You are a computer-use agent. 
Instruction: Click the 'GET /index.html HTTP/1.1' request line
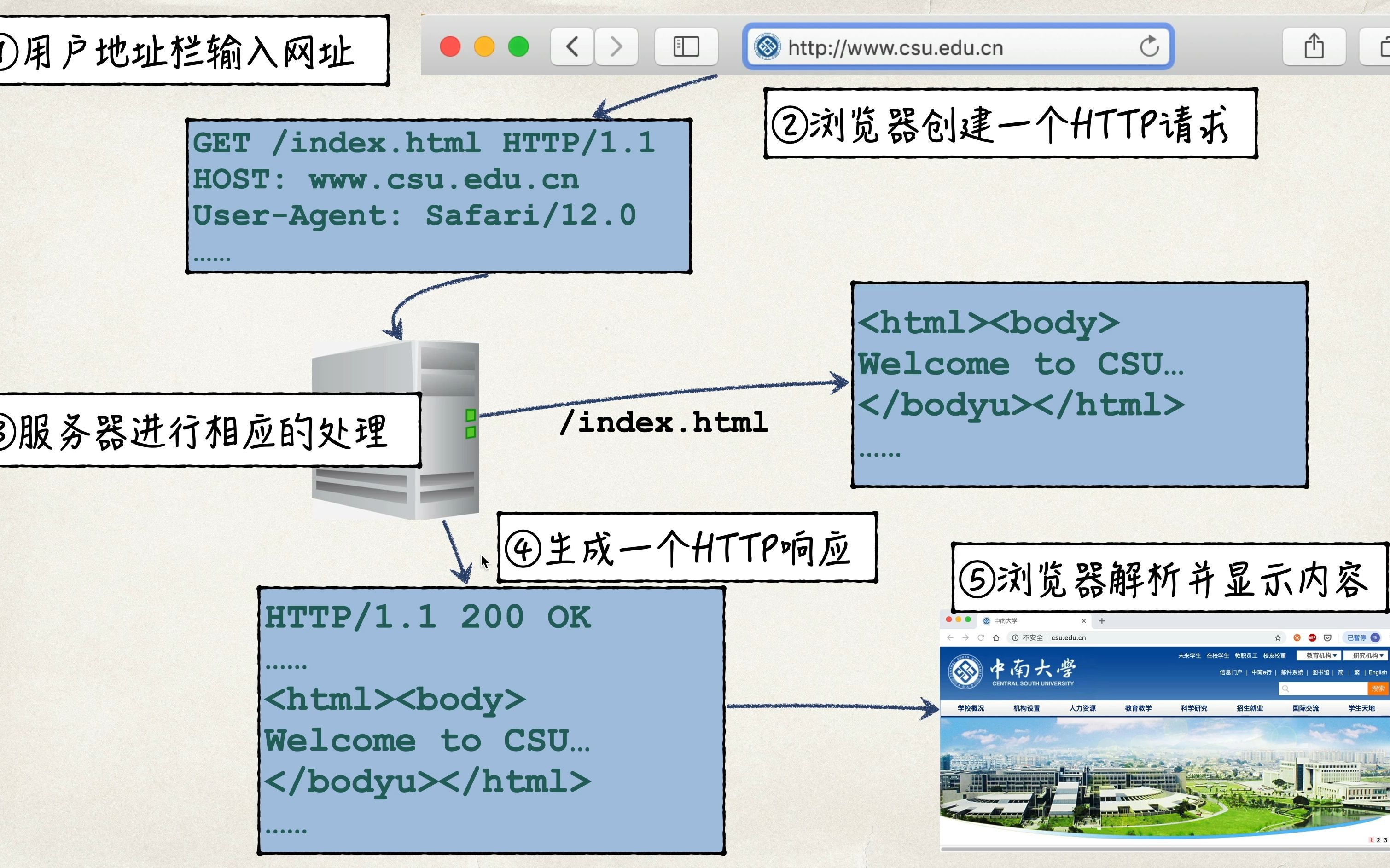pyautogui.click(x=424, y=142)
